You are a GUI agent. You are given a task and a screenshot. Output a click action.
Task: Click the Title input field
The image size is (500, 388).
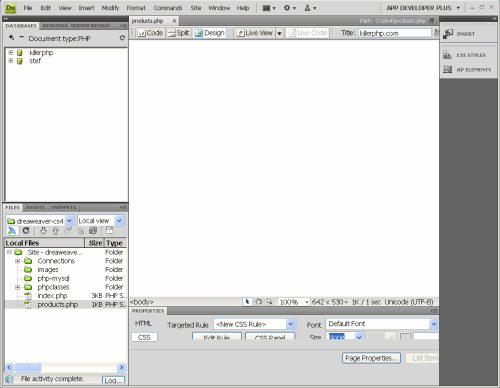pos(395,33)
